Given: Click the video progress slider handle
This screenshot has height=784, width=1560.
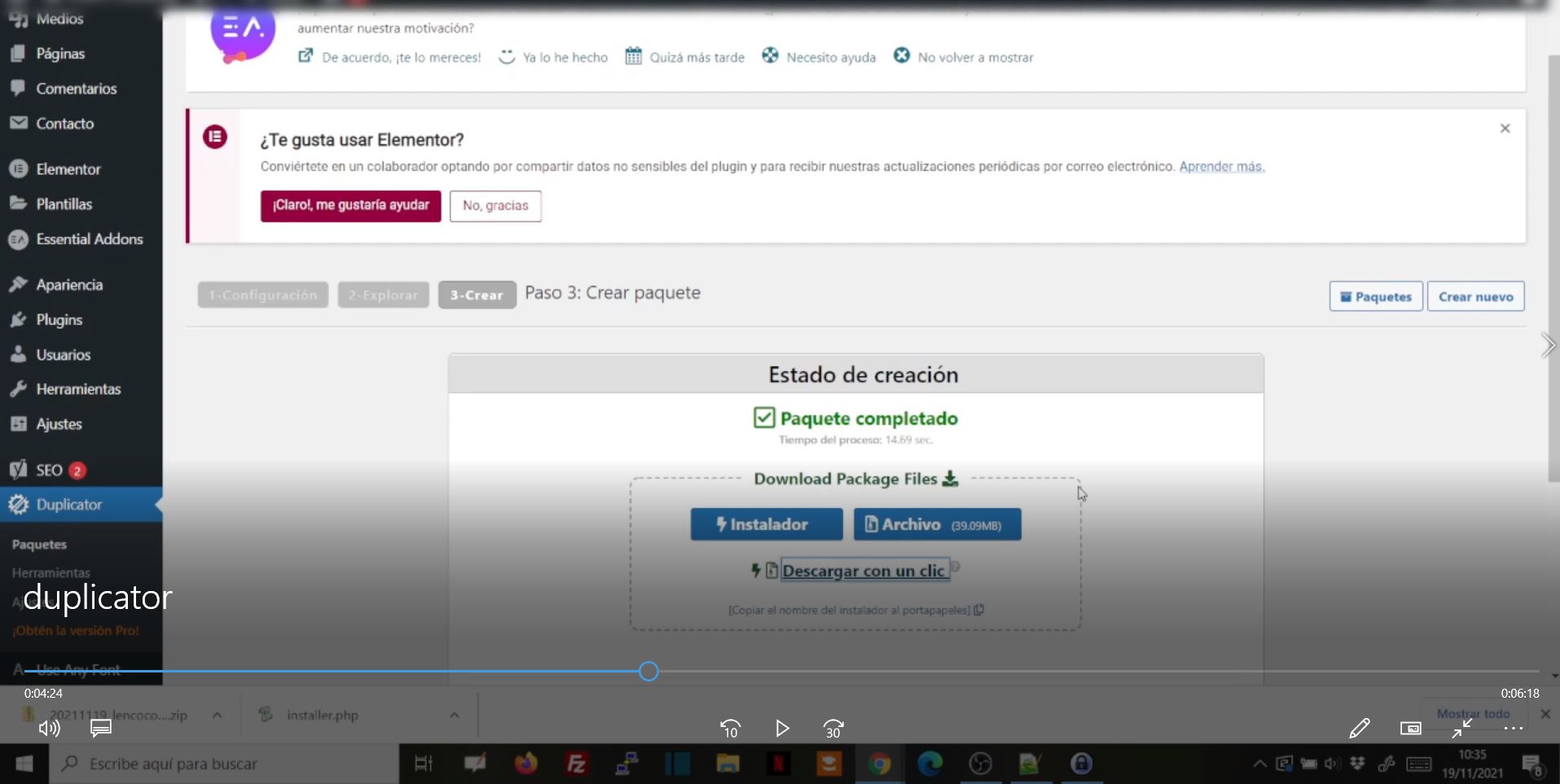Looking at the screenshot, I should (648, 671).
